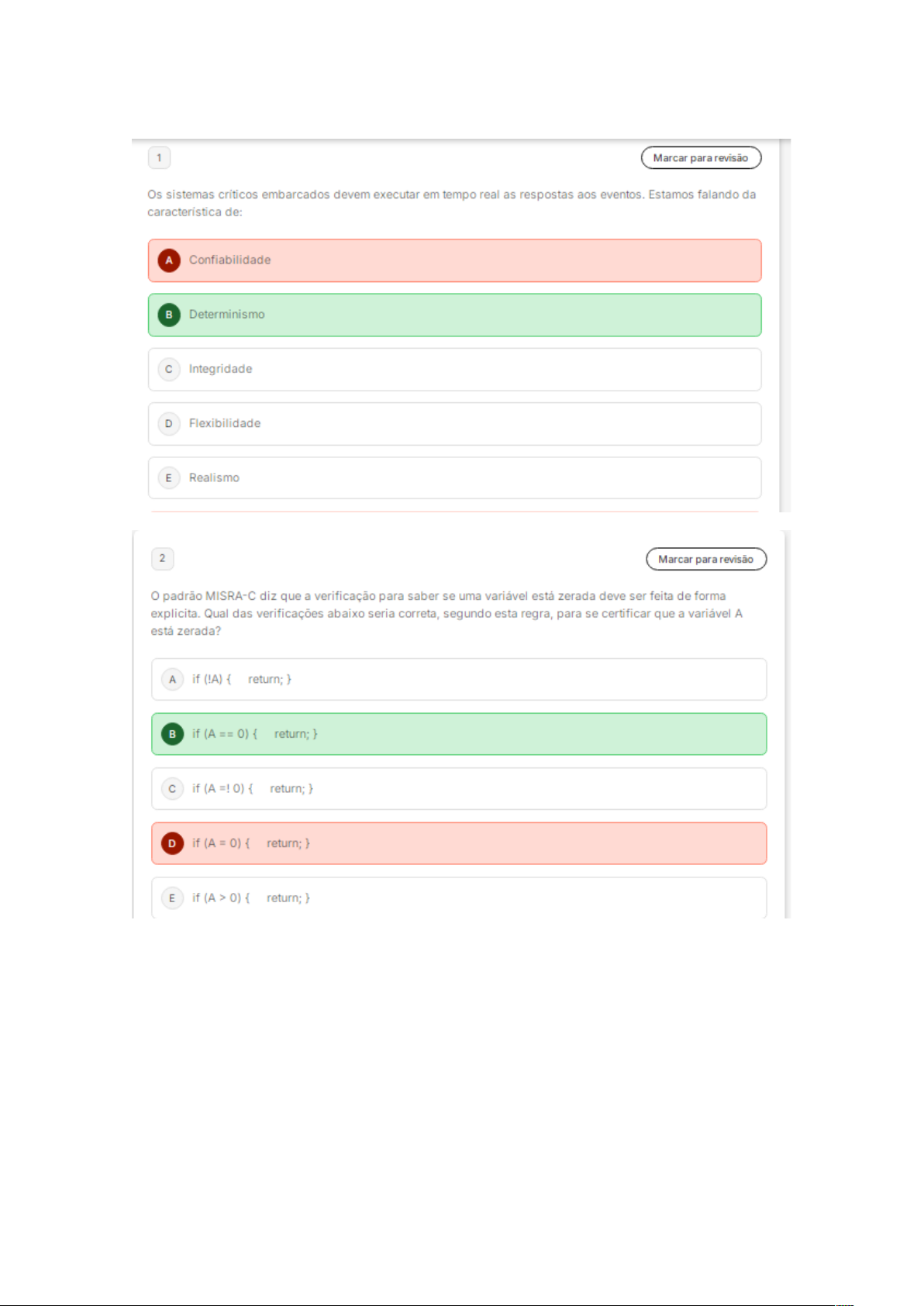Click red circle A icon in question 1
Image resolution: width=924 pixels, height=1306 pixels.
(169, 260)
